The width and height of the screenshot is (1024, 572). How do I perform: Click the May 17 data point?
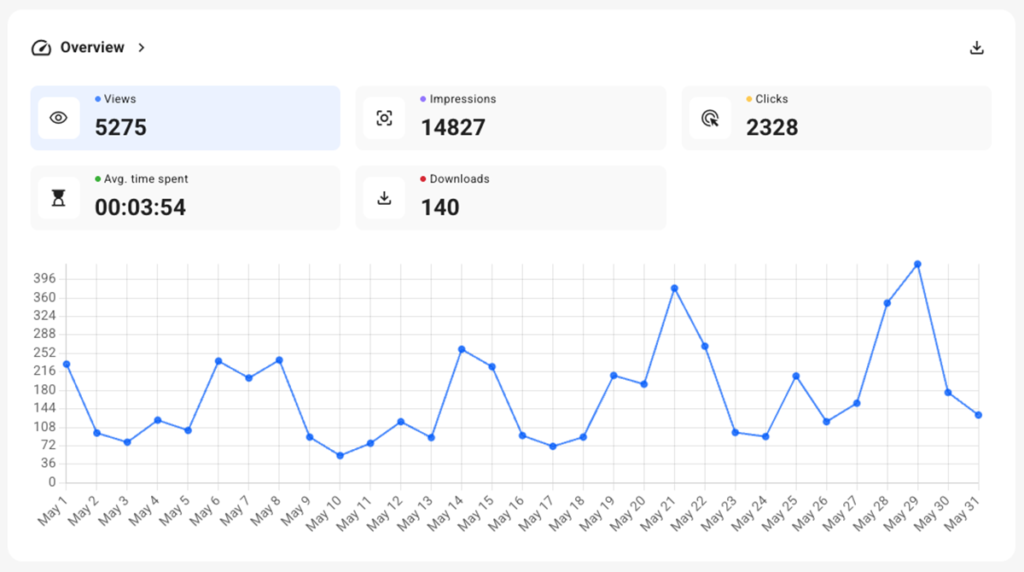point(553,447)
